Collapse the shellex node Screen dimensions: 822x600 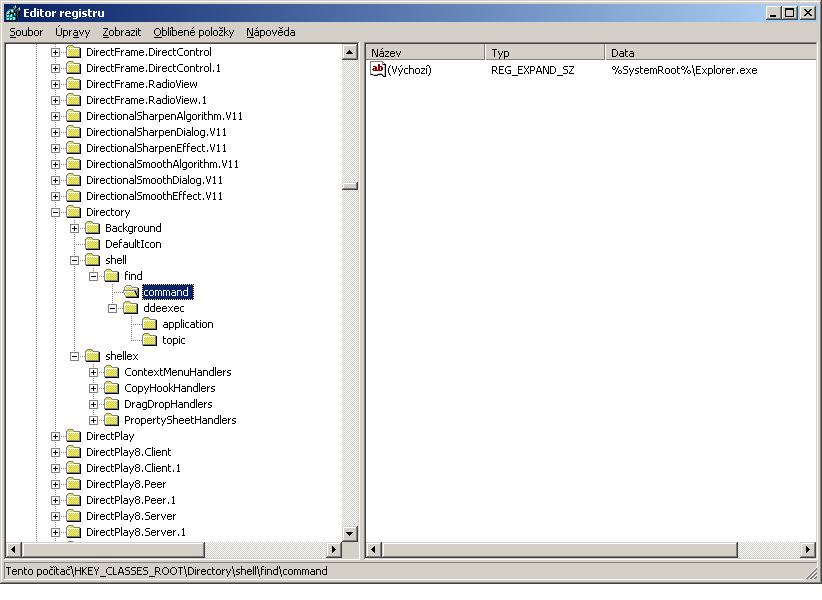coord(74,356)
